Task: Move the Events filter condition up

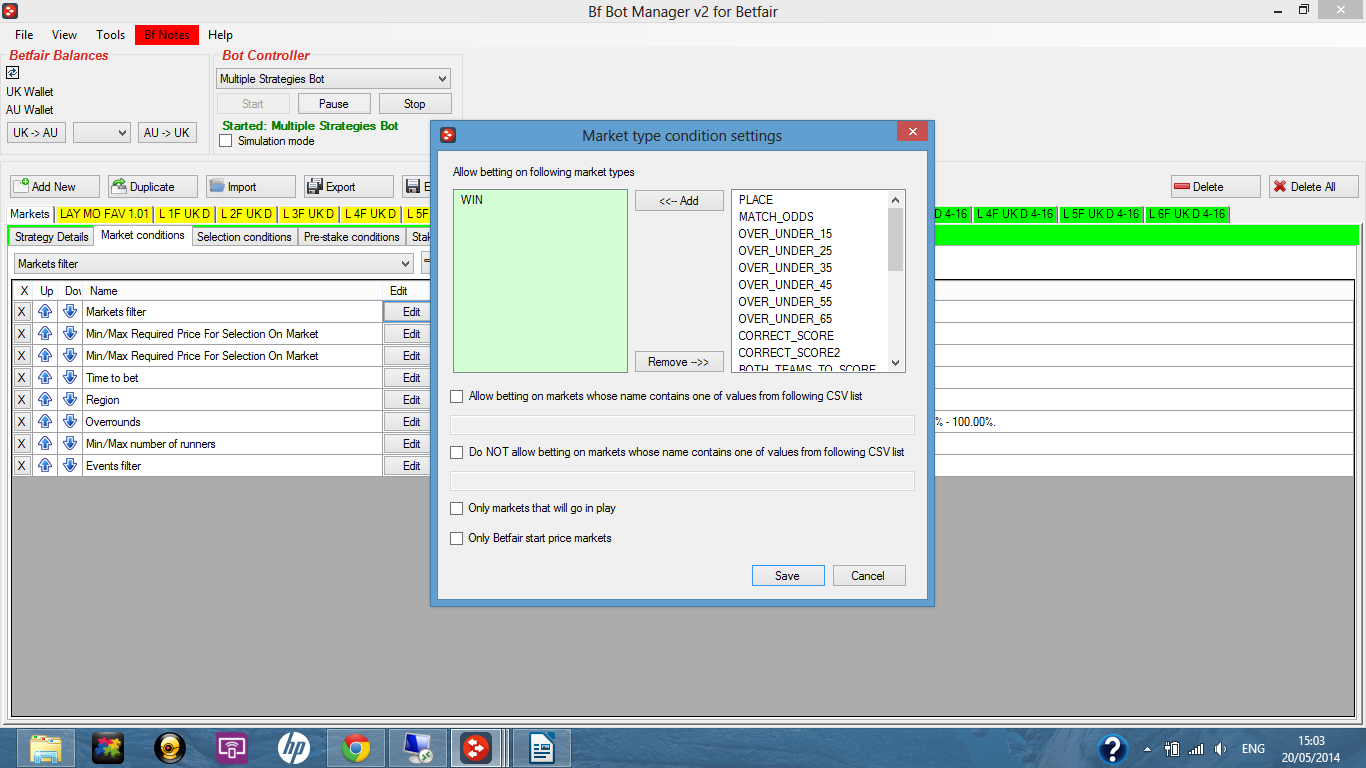Action: pos(45,466)
